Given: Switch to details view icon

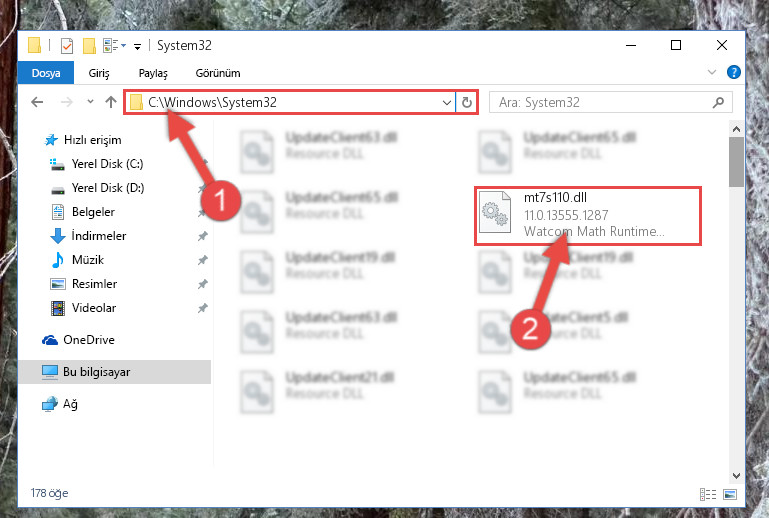Looking at the screenshot, I should 708,494.
